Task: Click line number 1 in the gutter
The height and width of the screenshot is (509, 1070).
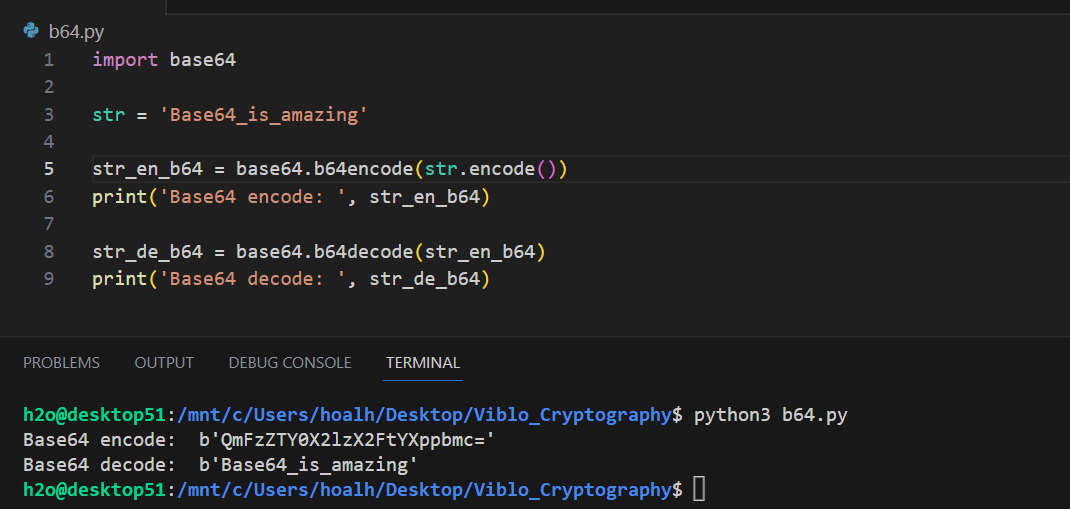Action: (48, 60)
